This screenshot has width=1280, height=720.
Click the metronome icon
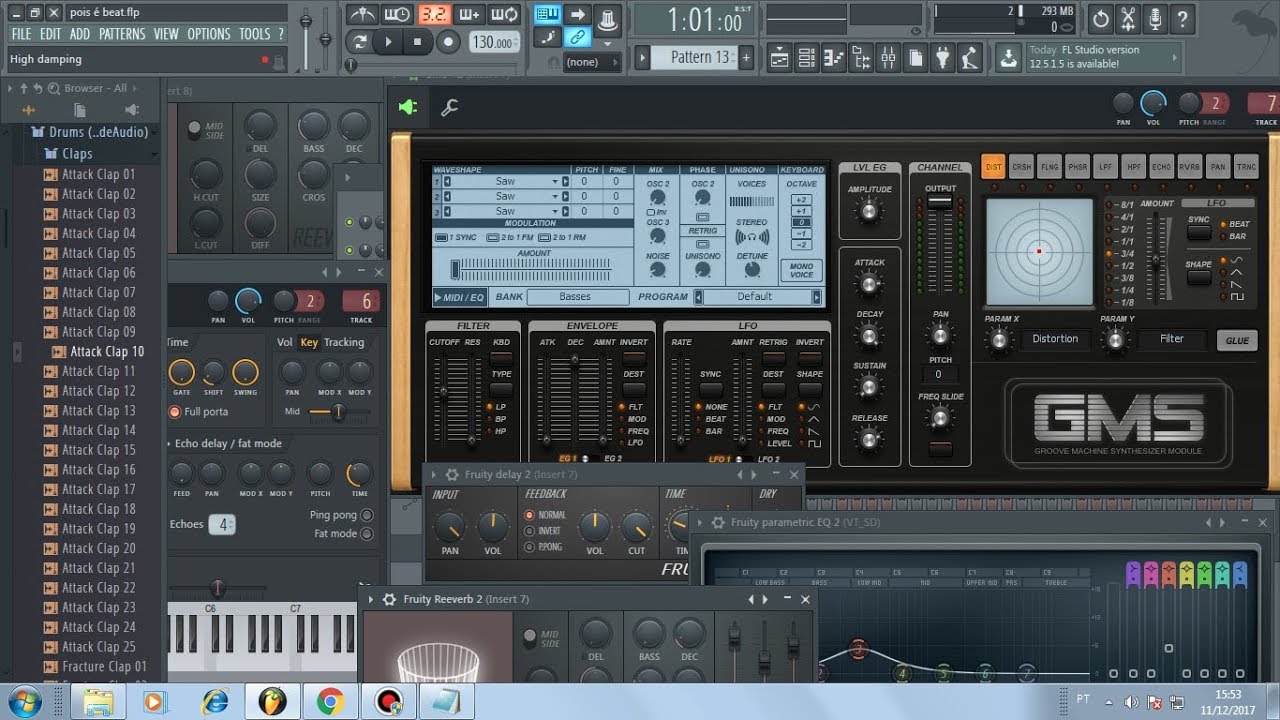click(360, 15)
